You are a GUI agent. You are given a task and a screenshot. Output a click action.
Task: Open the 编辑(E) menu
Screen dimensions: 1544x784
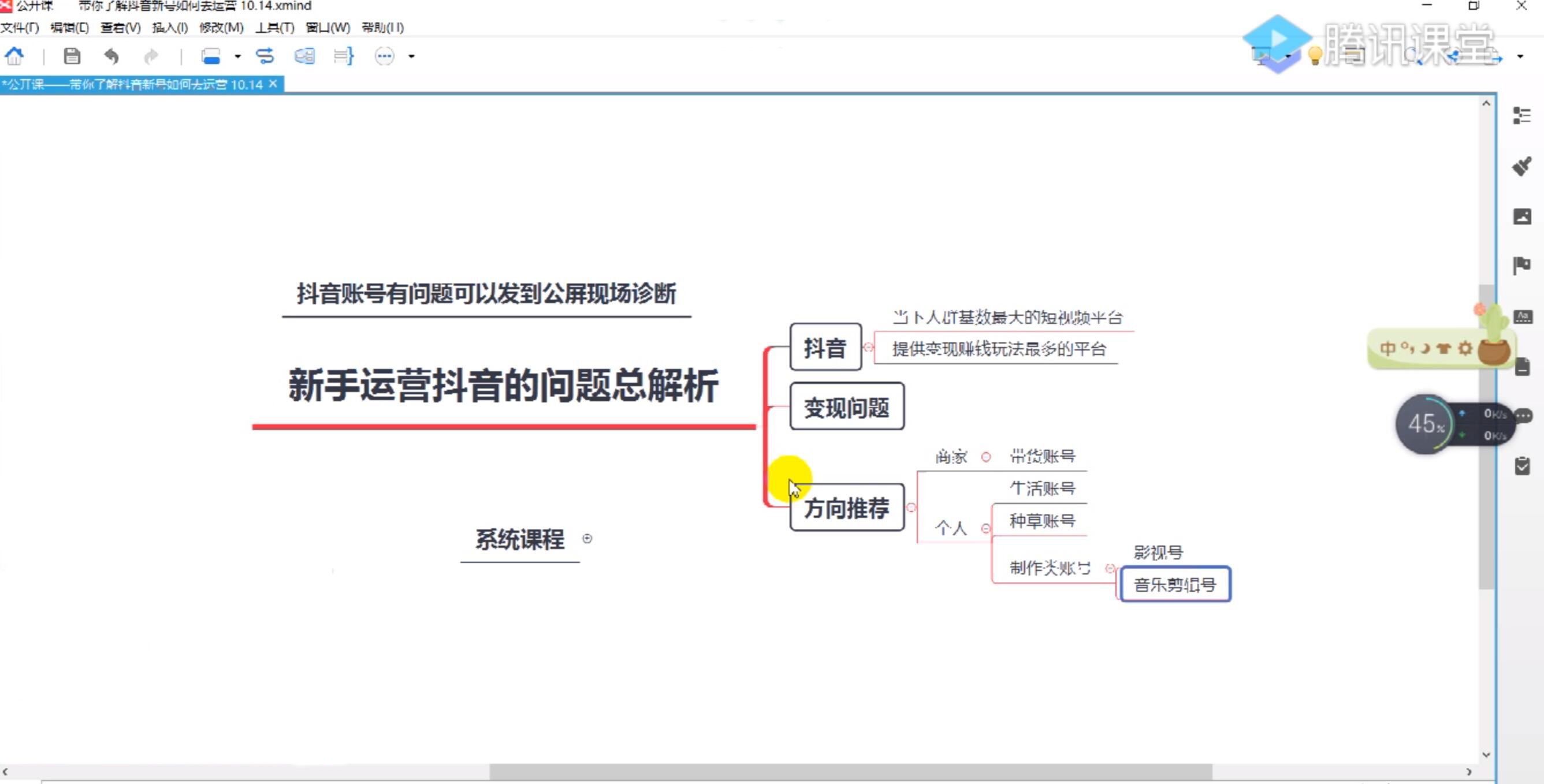pos(69,28)
